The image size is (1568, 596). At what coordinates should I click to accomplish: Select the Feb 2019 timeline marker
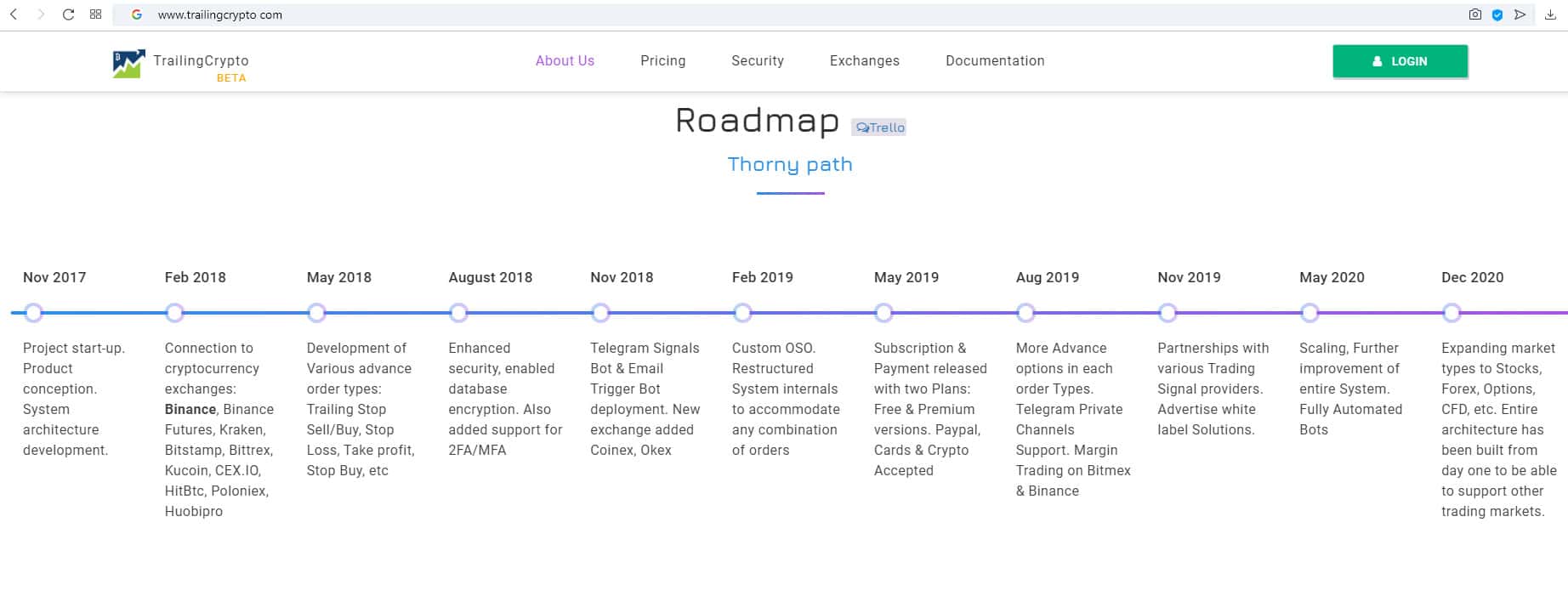(742, 313)
